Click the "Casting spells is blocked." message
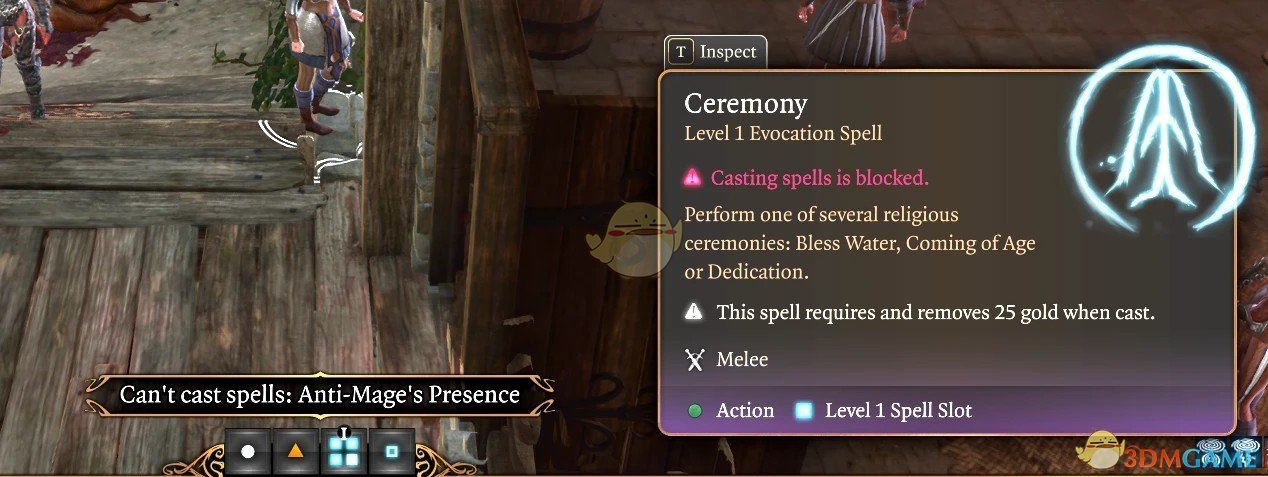This screenshot has height=477, width=1268. tap(819, 178)
